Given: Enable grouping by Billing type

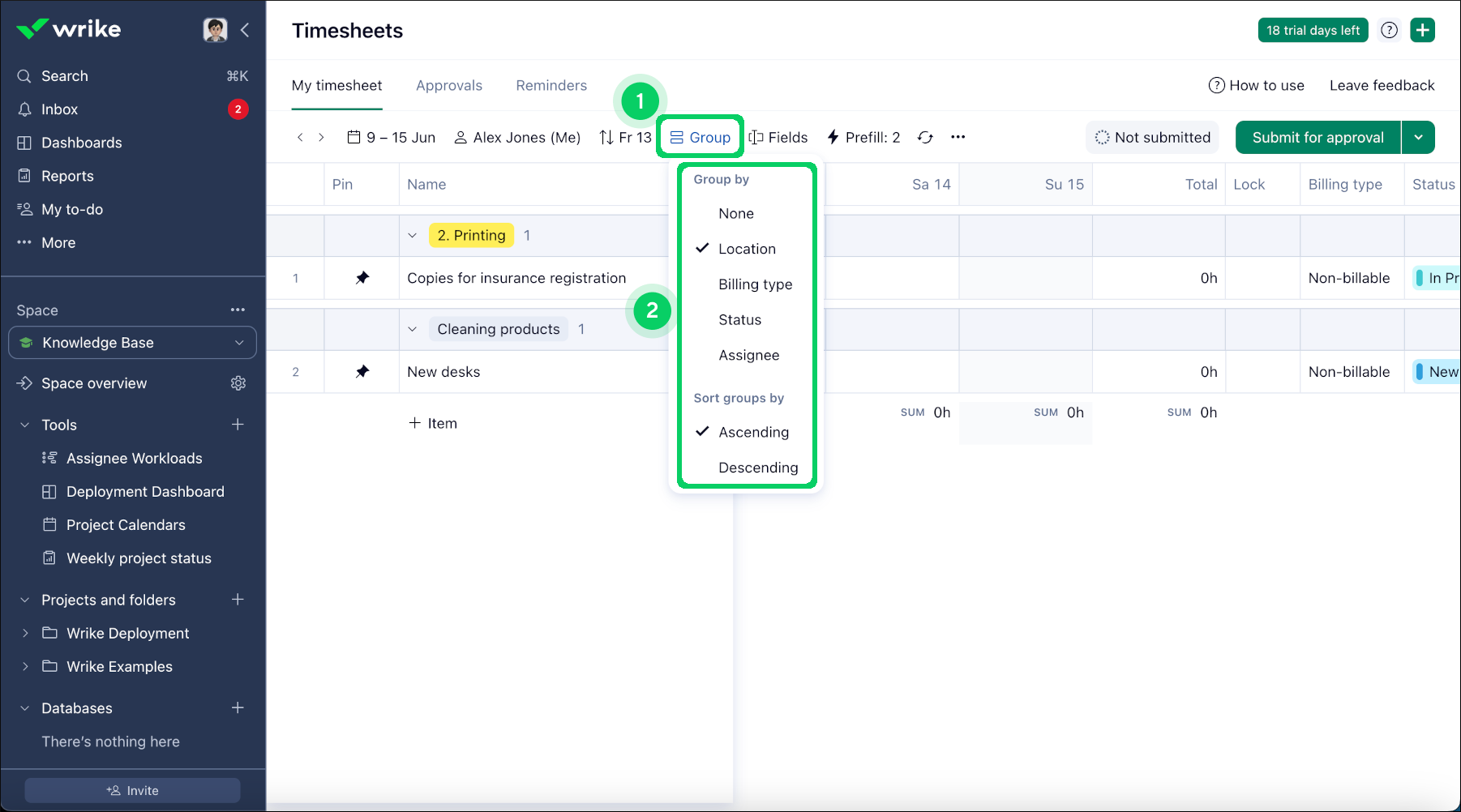Looking at the screenshot, I should pyautogui.click(x=755, y=284).
